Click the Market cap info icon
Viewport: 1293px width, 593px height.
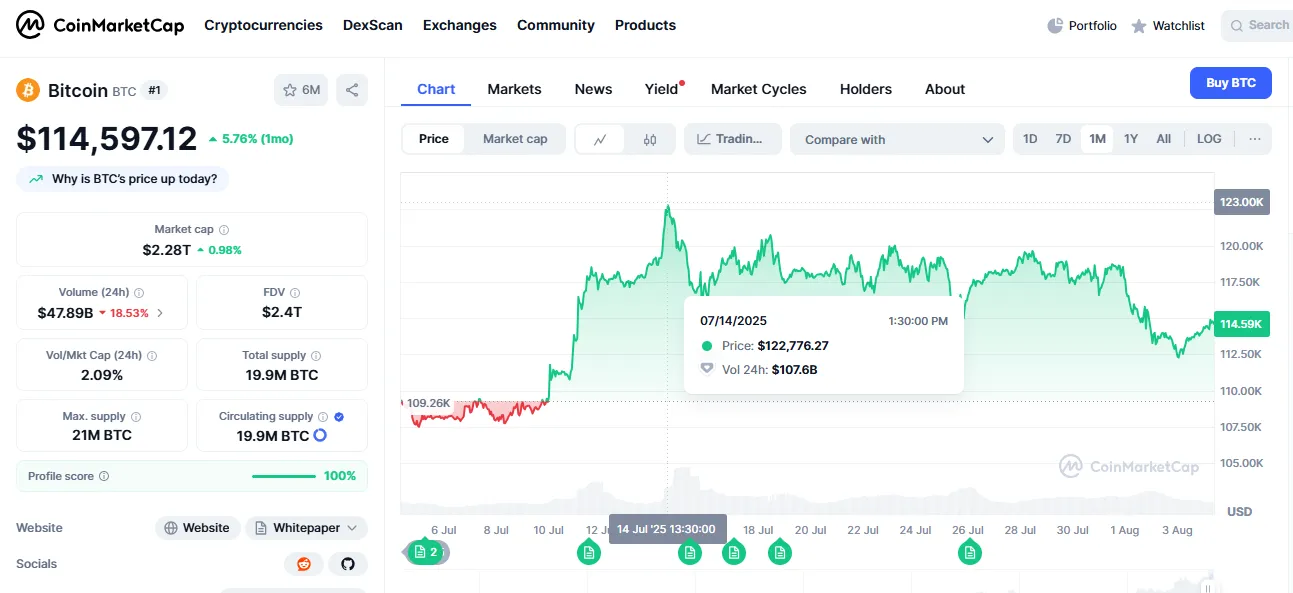(224, 230)
